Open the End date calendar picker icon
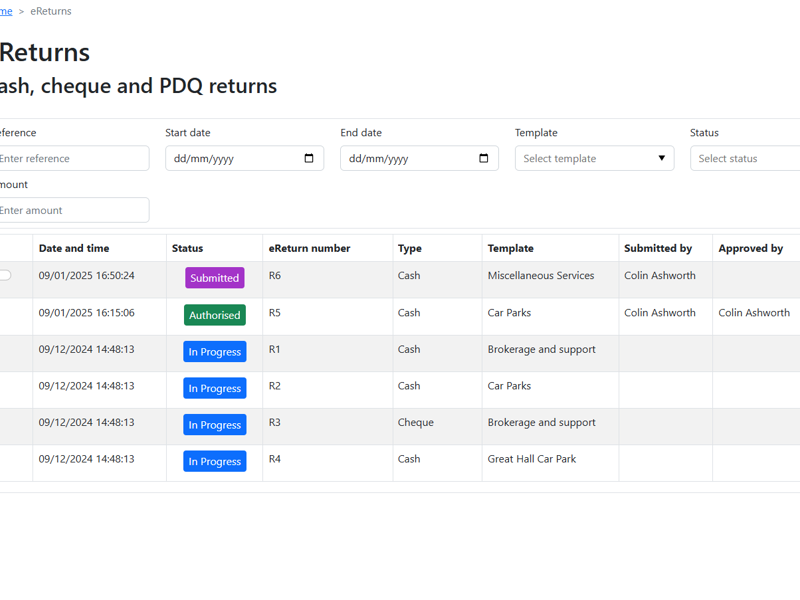This screenshot has width=800, height=600. click(484, 158)
